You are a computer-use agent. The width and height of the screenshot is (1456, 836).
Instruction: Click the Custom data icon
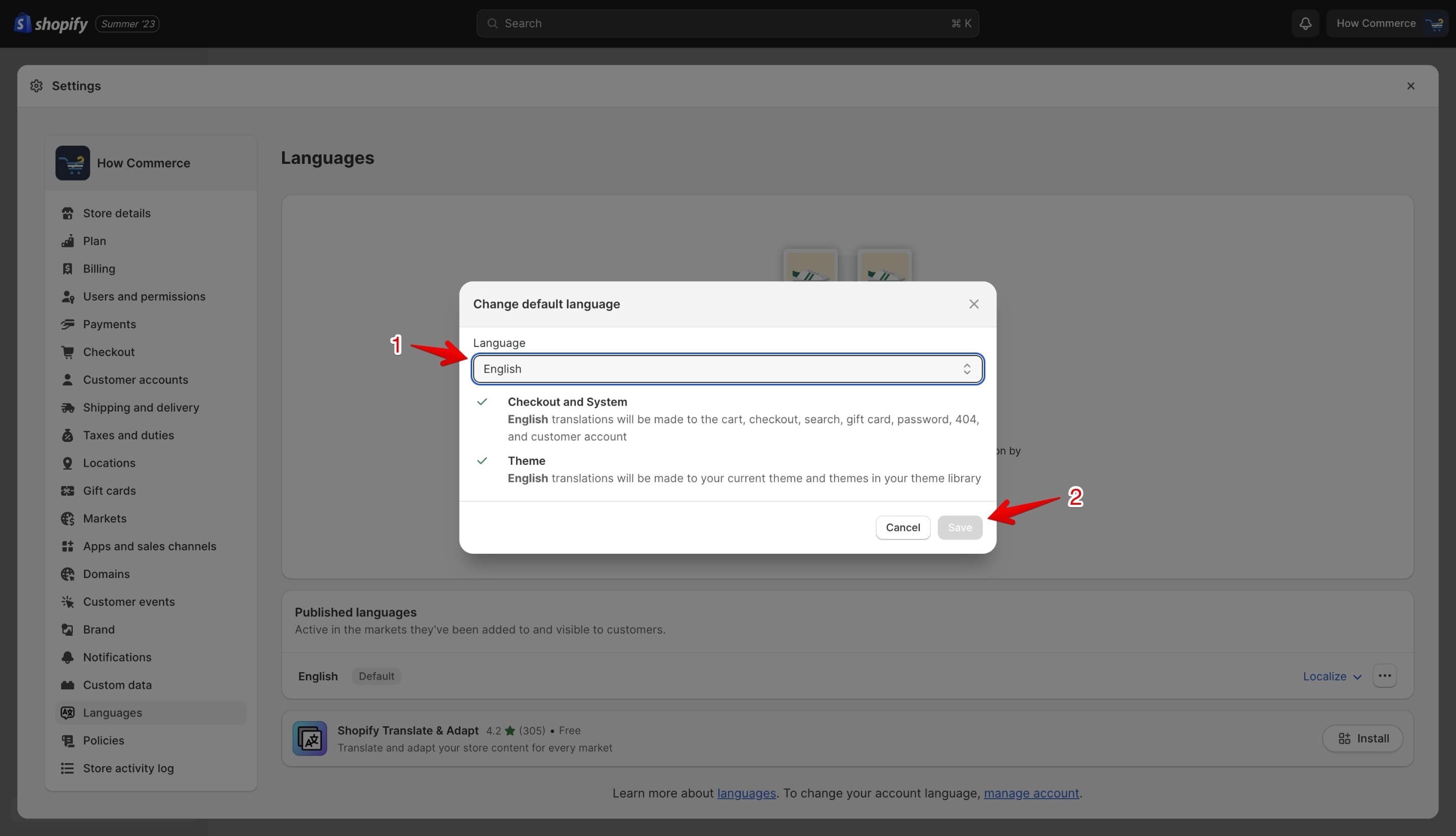68,685
